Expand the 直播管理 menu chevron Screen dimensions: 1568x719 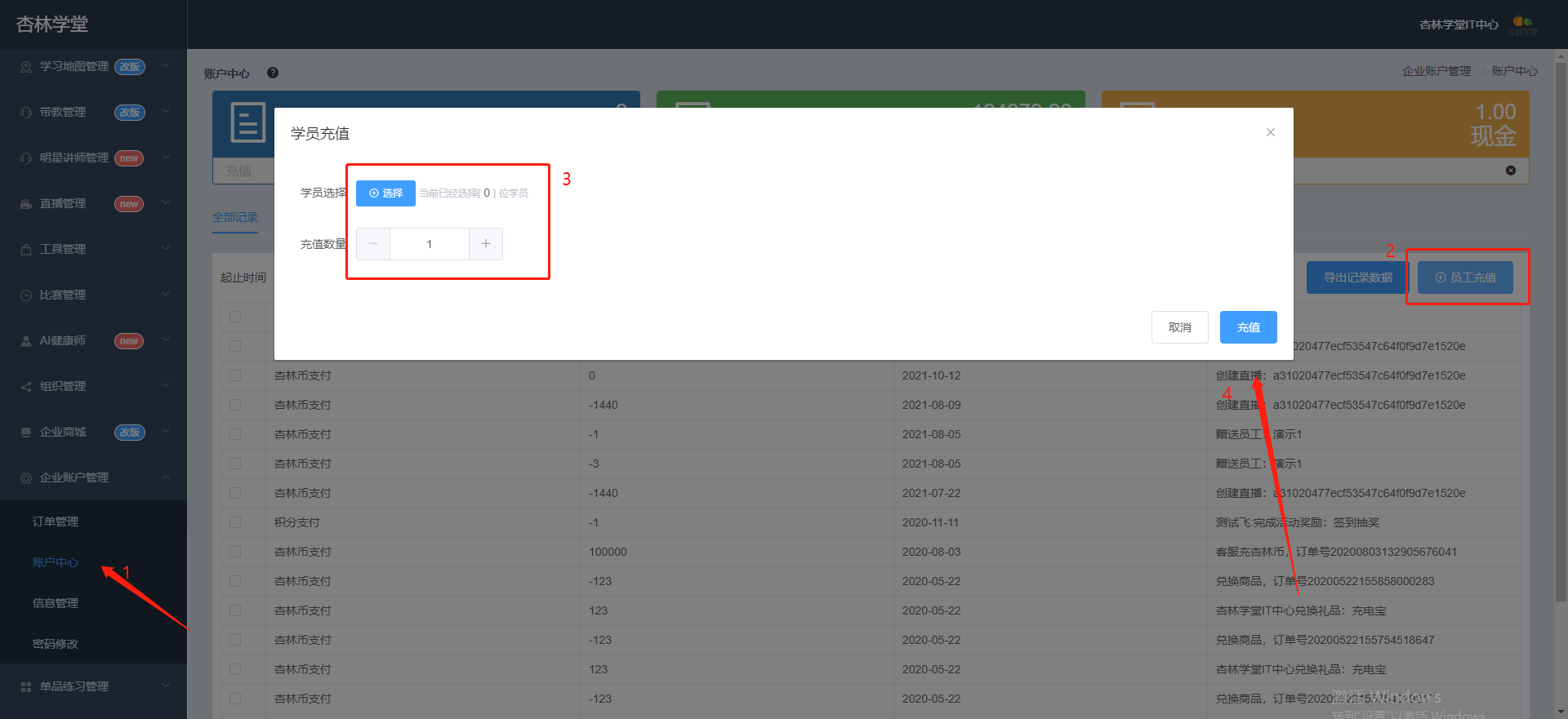click(166, 203)
